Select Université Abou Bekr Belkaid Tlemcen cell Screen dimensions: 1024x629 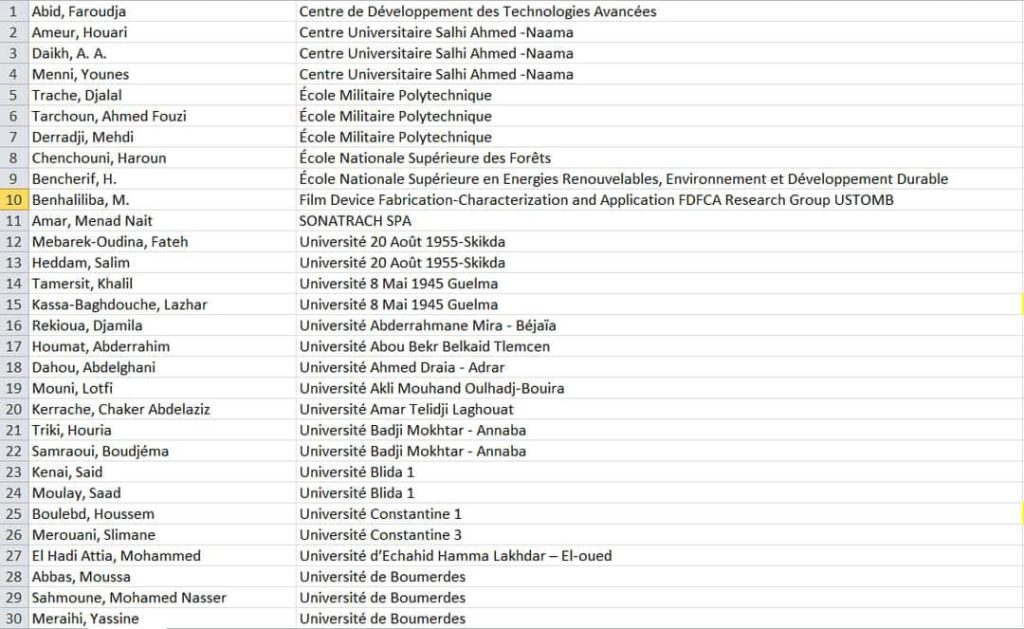click(x=659, y=346)
